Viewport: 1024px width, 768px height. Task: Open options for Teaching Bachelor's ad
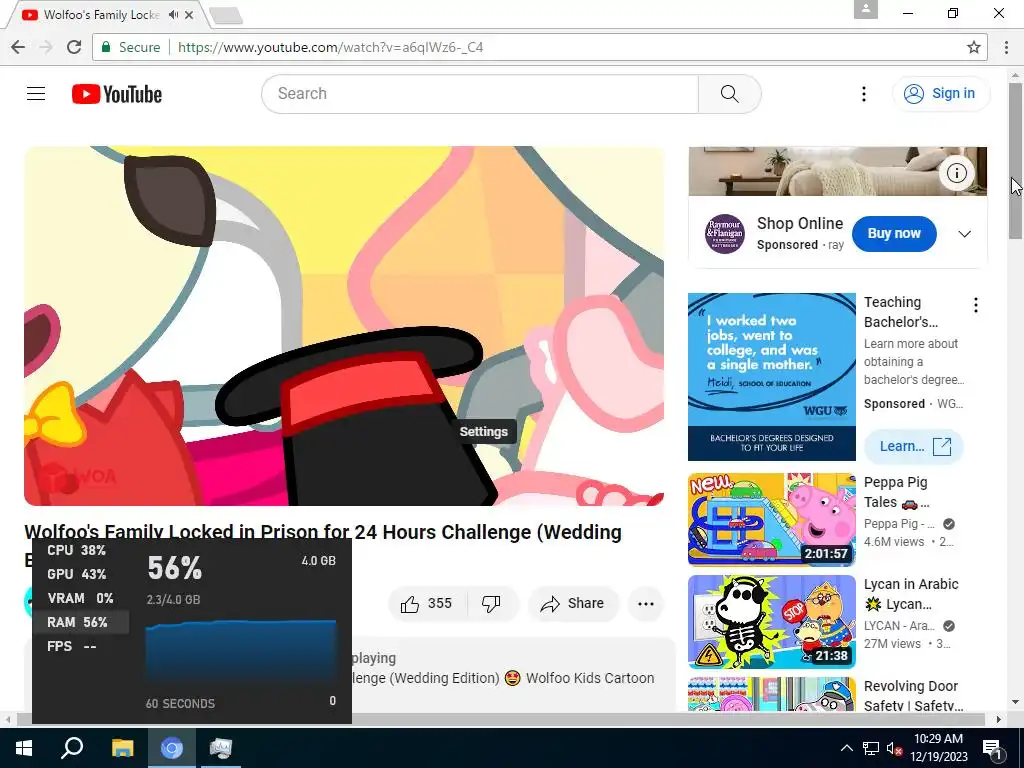pos(976,305)
